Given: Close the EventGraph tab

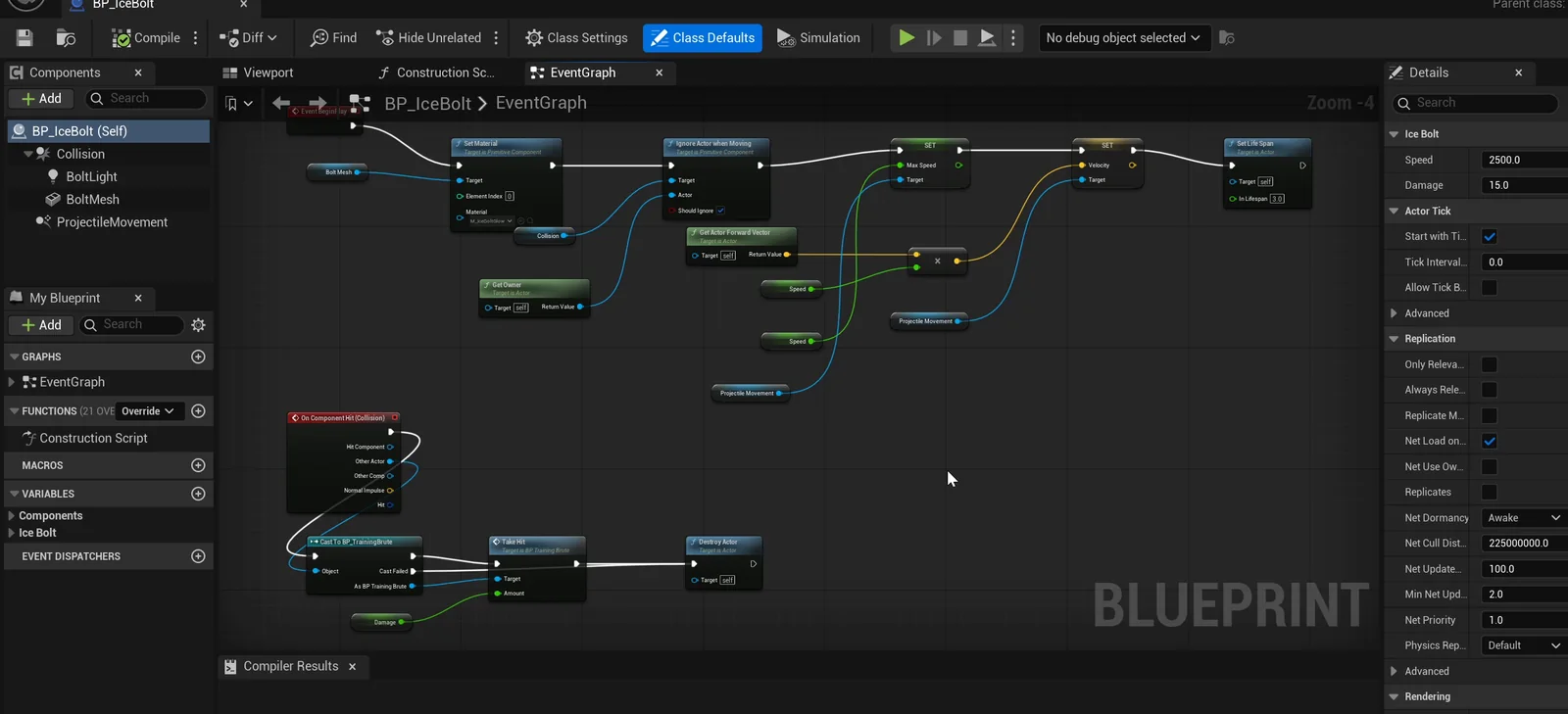Looking at the screenshot, I should 660,72.
